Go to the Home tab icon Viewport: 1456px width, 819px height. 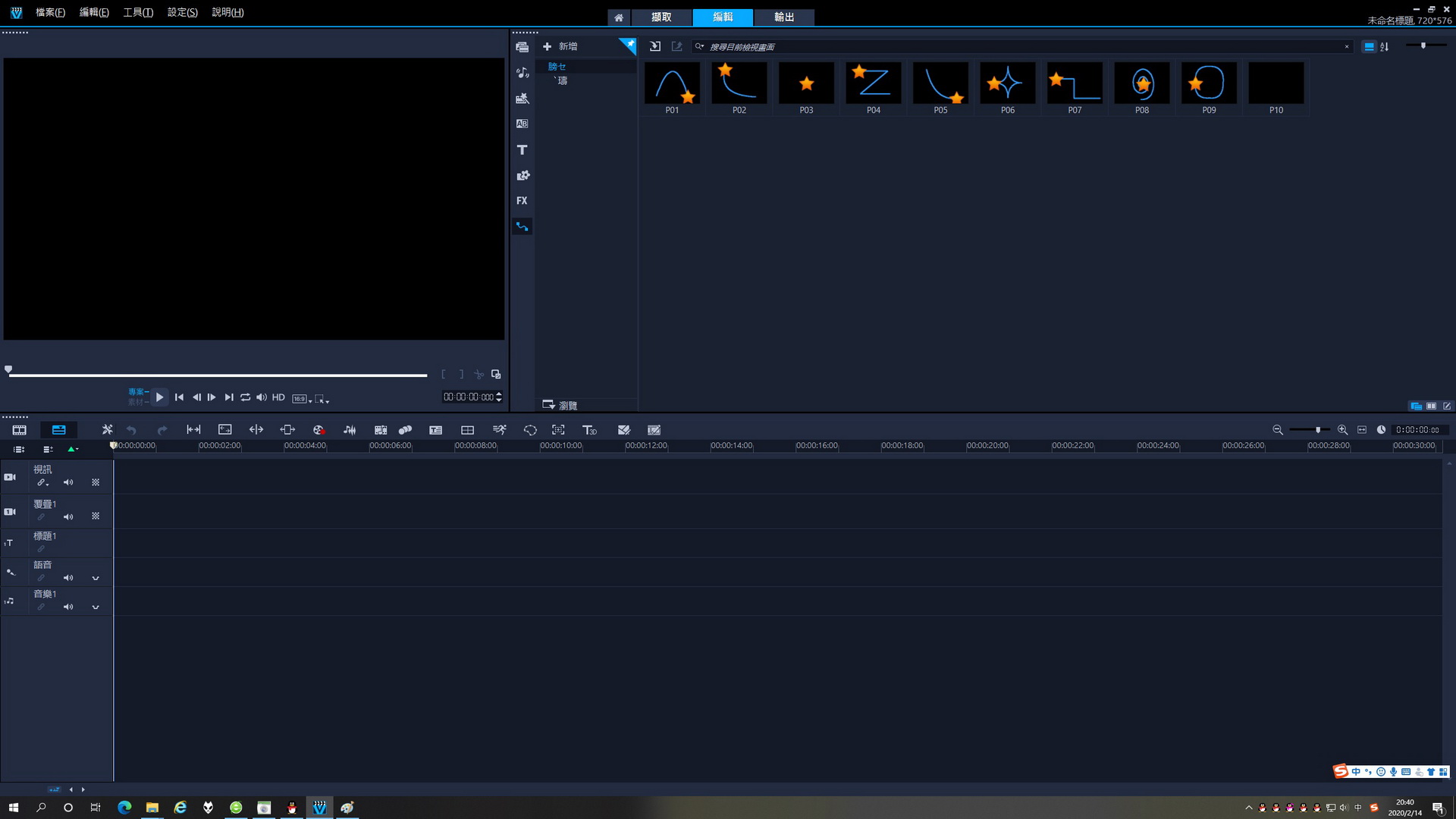click(619, 17)
